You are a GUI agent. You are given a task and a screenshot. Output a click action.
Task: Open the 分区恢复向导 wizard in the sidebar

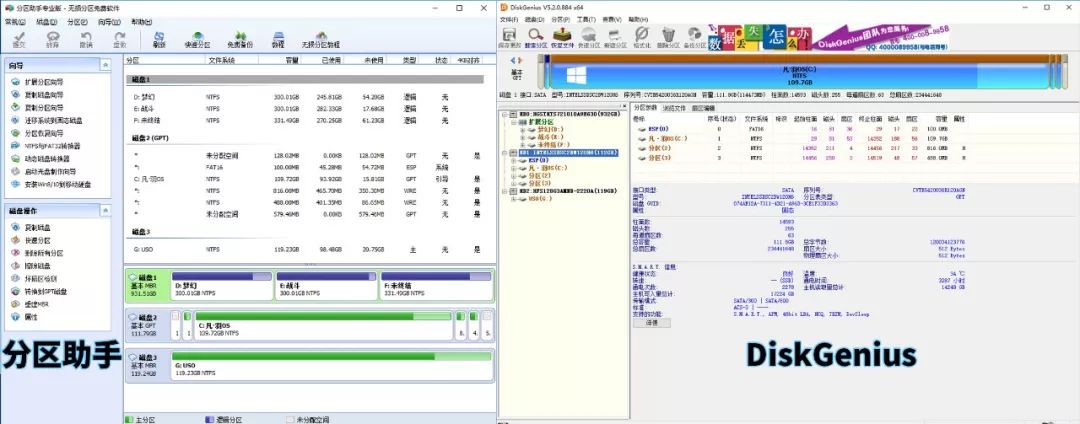[45, 133]
